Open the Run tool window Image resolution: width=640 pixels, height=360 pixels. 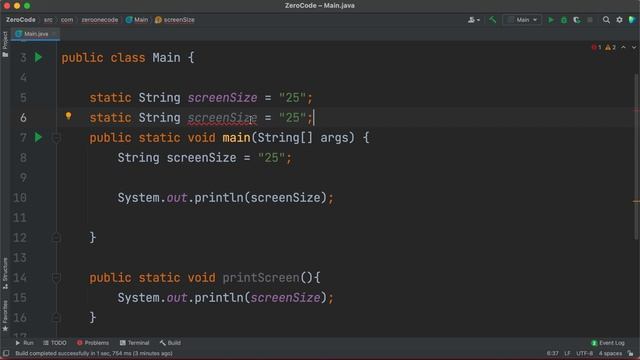pyautogui.click(x=24, y=343)
